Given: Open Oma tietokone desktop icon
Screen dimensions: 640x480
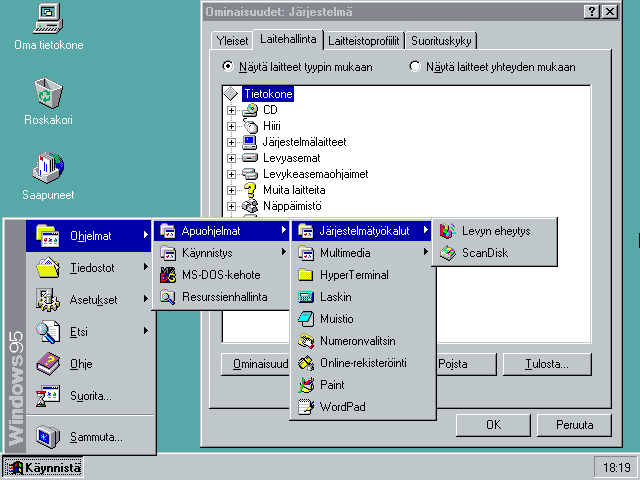Looking at the screenshot, I should click(x=48, y=18).
